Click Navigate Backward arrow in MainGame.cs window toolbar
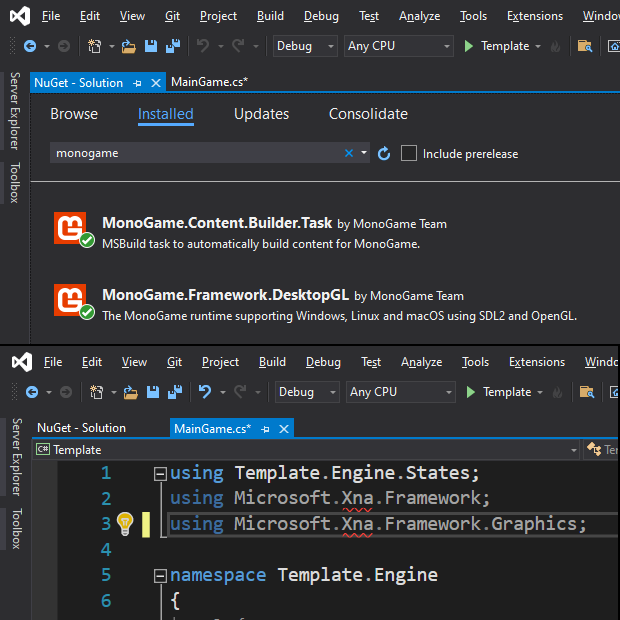This screenshot has height=620, width=620. (32, 392)
